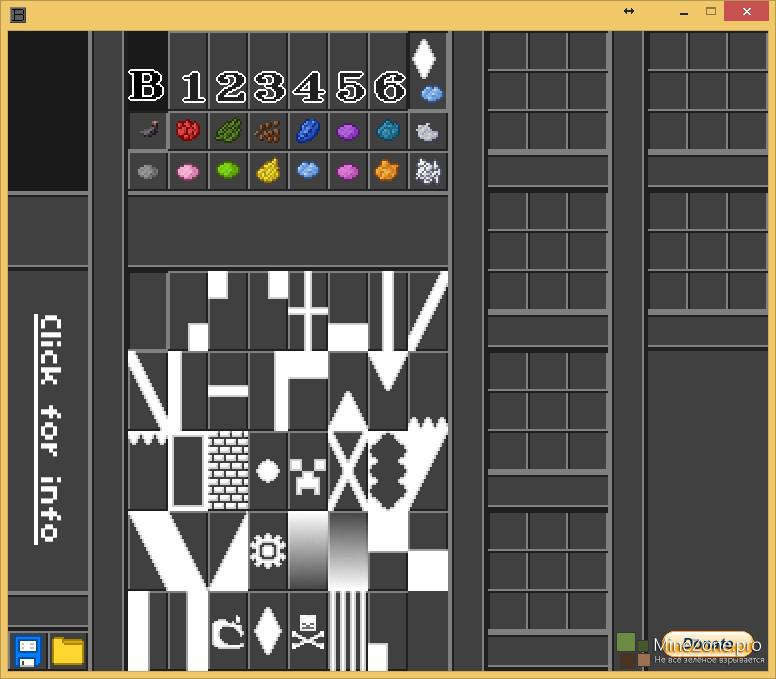The image size is (776, 679).
Task: Choose the black ink sac dye
Action: [x=148, y=130]
